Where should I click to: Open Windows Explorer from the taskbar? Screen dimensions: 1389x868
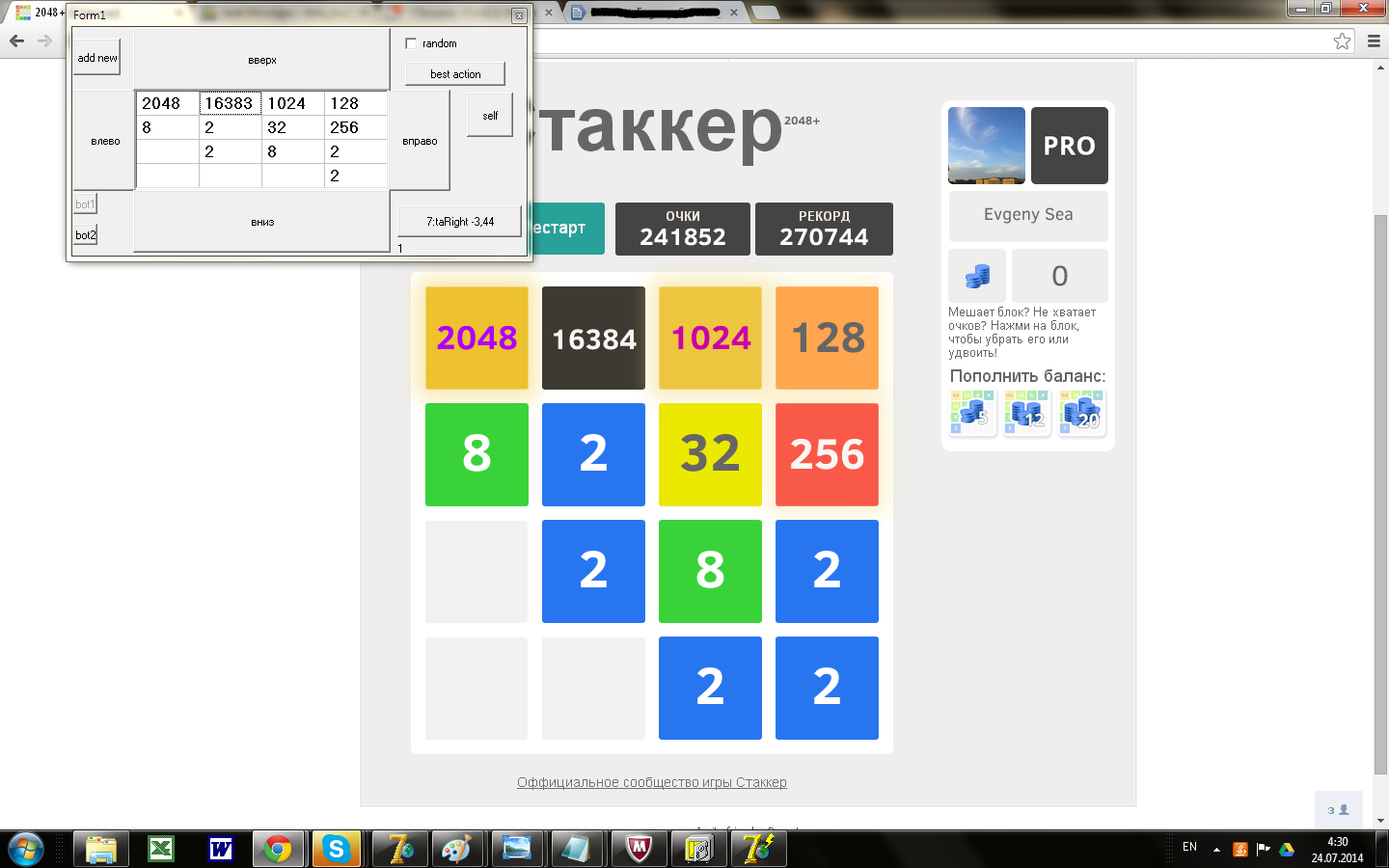100,849
